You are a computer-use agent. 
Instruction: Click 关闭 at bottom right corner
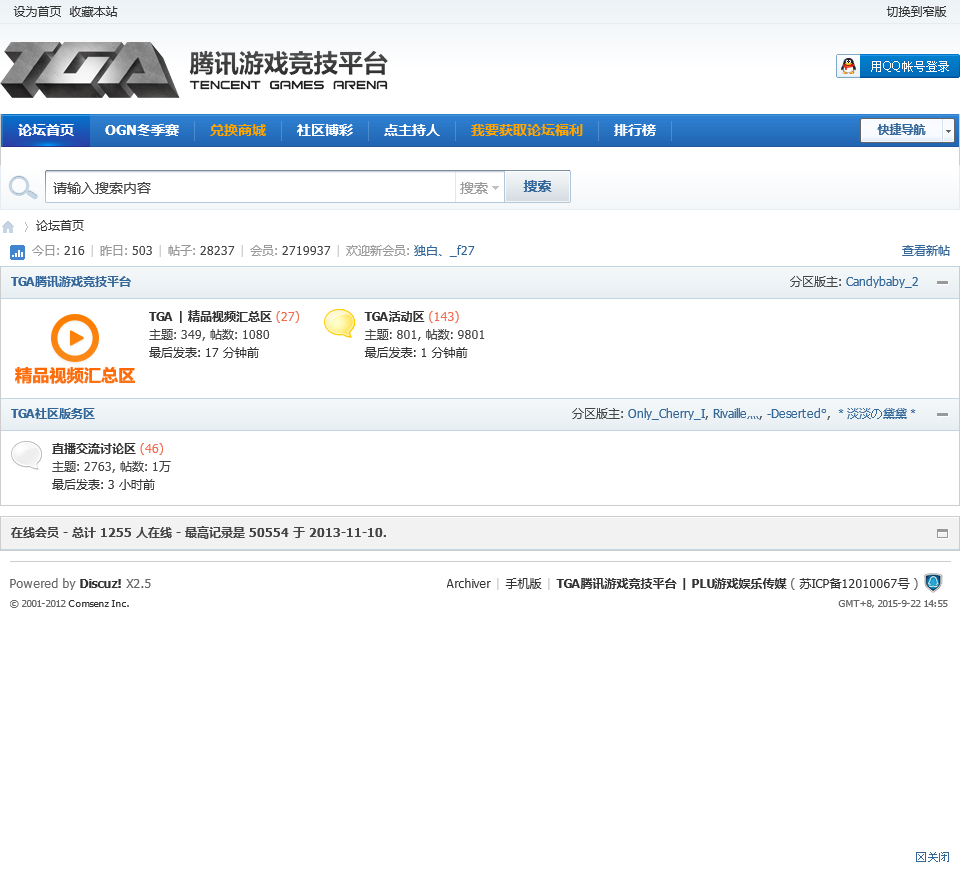[x=932, y=857]
